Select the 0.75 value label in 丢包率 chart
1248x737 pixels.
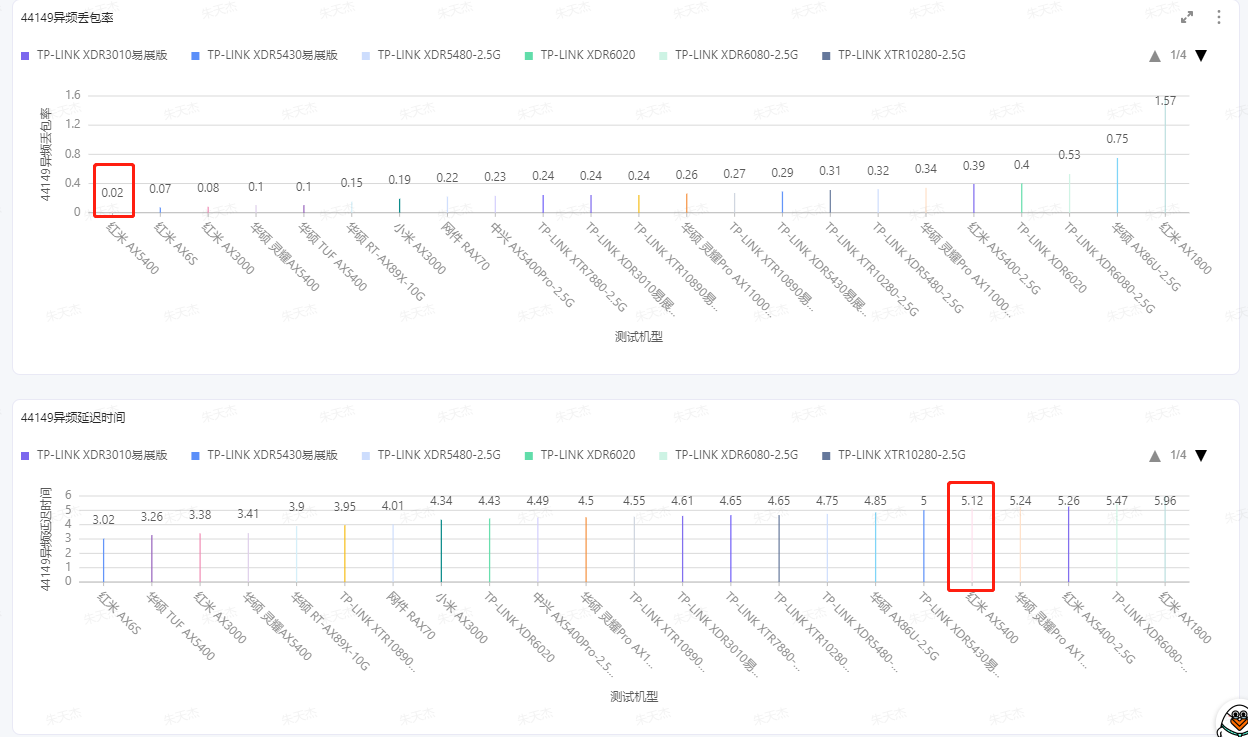tap(1117, 139)
